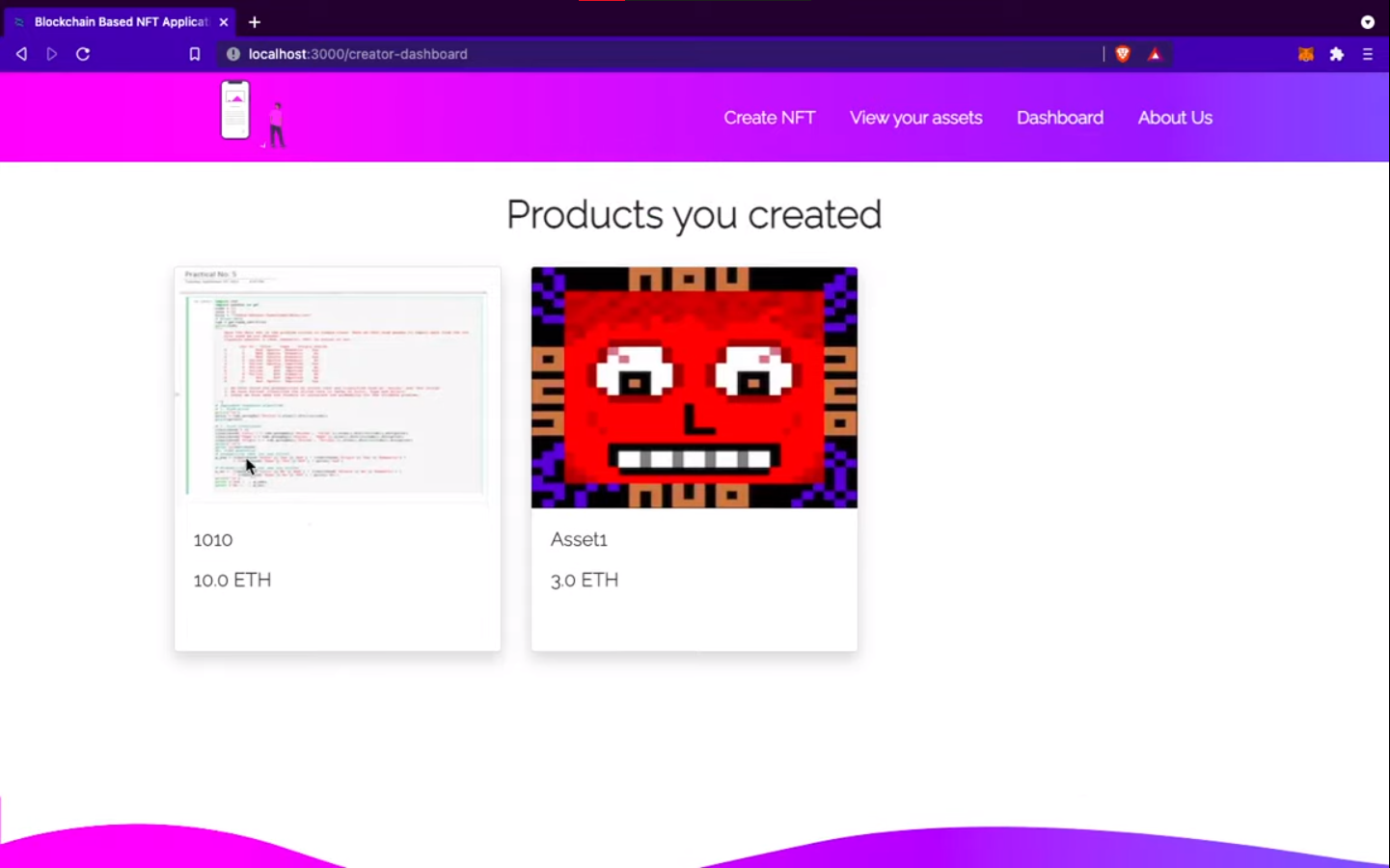
Task: Open Brave Shields lion icon
Action: click(1123, 54)
